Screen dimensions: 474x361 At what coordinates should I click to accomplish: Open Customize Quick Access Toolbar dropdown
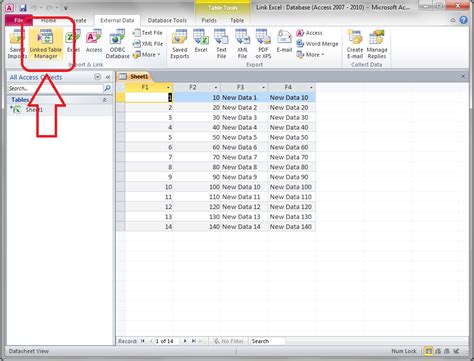[x=66, y=7]
